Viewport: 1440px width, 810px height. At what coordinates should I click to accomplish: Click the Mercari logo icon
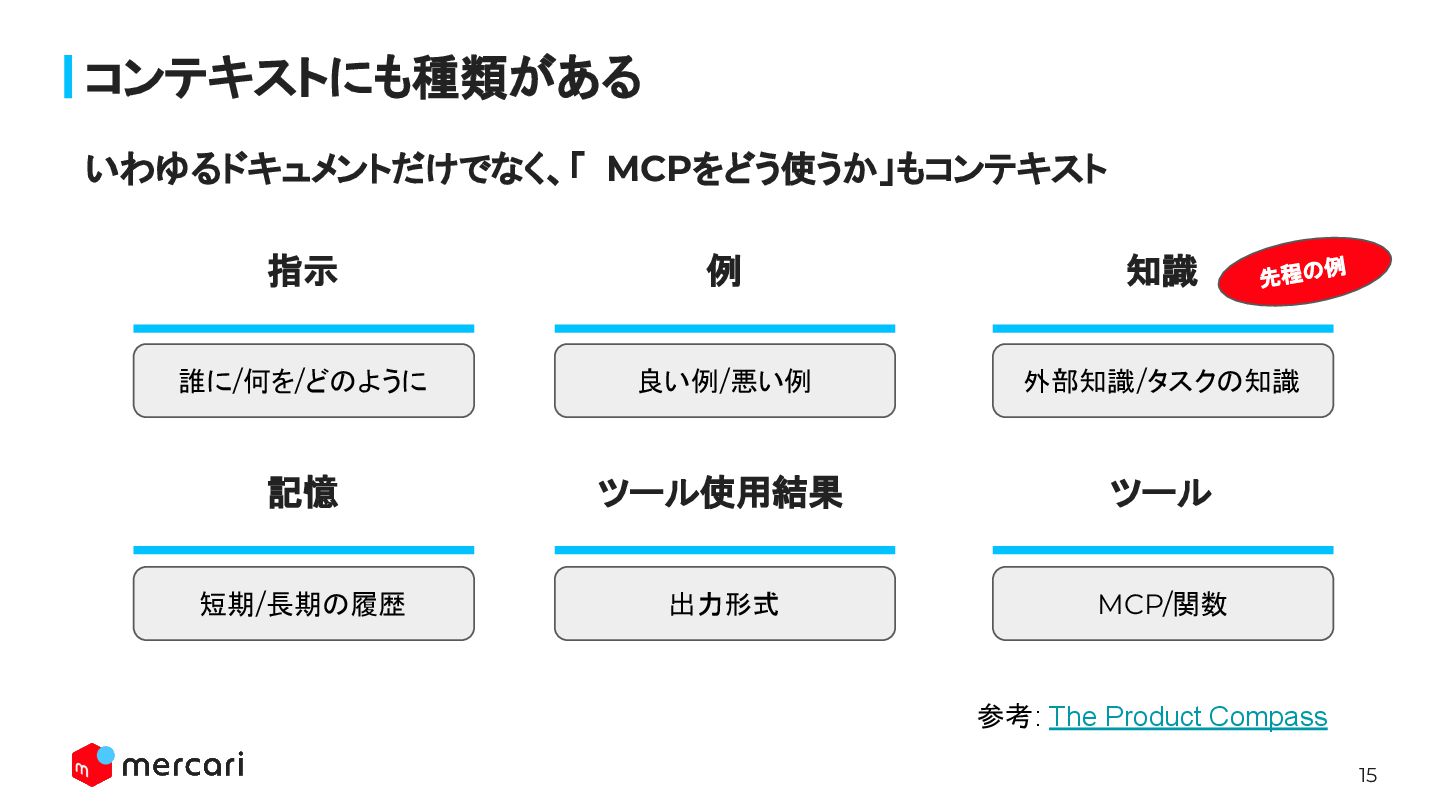[x=93, y=764]
